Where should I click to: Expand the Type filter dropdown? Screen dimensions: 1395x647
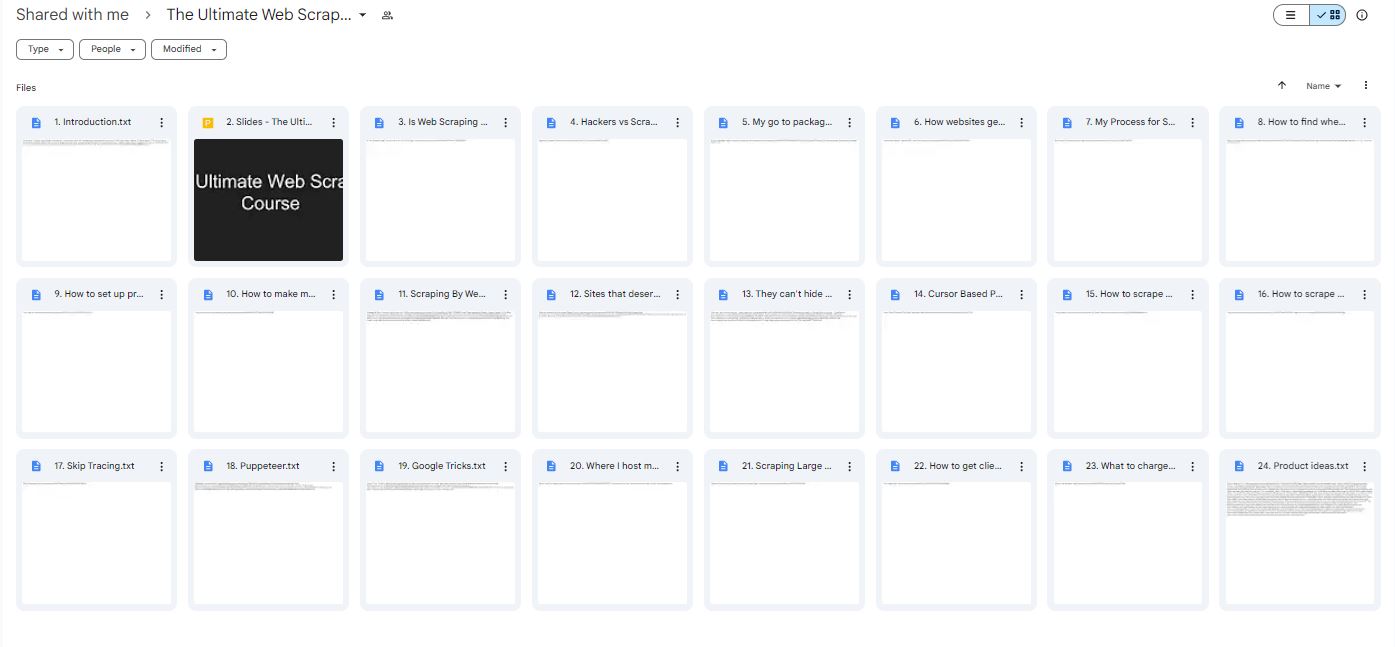click(x=45, y=49)
